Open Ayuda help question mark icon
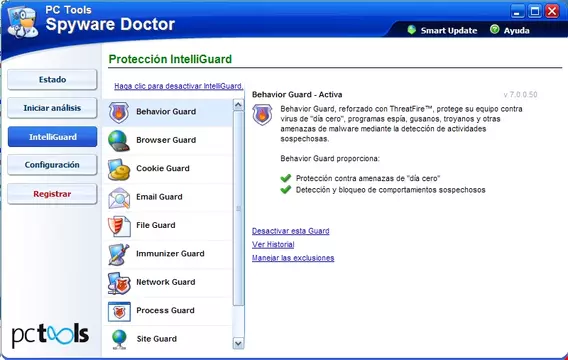568x360 pixels. tap(494, 29)
